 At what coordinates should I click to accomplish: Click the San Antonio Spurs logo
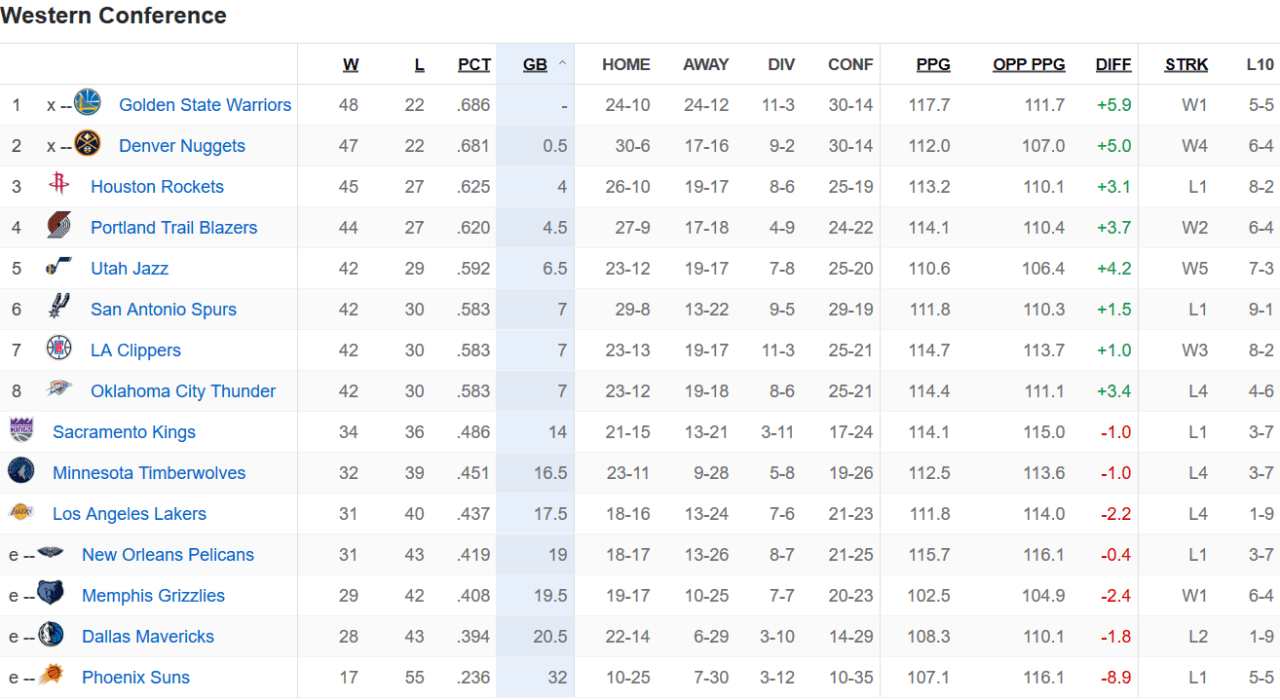(59, 308)
